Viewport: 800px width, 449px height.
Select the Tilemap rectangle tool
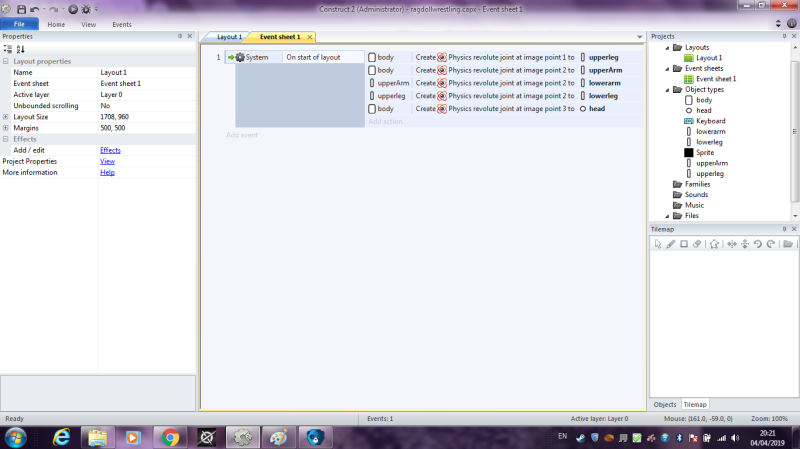pos(684,244)
